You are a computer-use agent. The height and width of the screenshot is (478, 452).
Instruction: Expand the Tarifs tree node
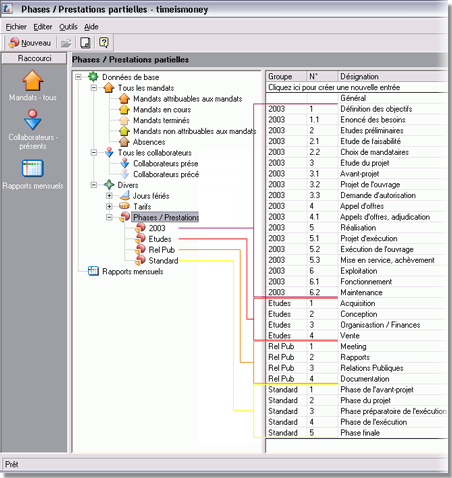pyautogui.click(x=109, y=206)
